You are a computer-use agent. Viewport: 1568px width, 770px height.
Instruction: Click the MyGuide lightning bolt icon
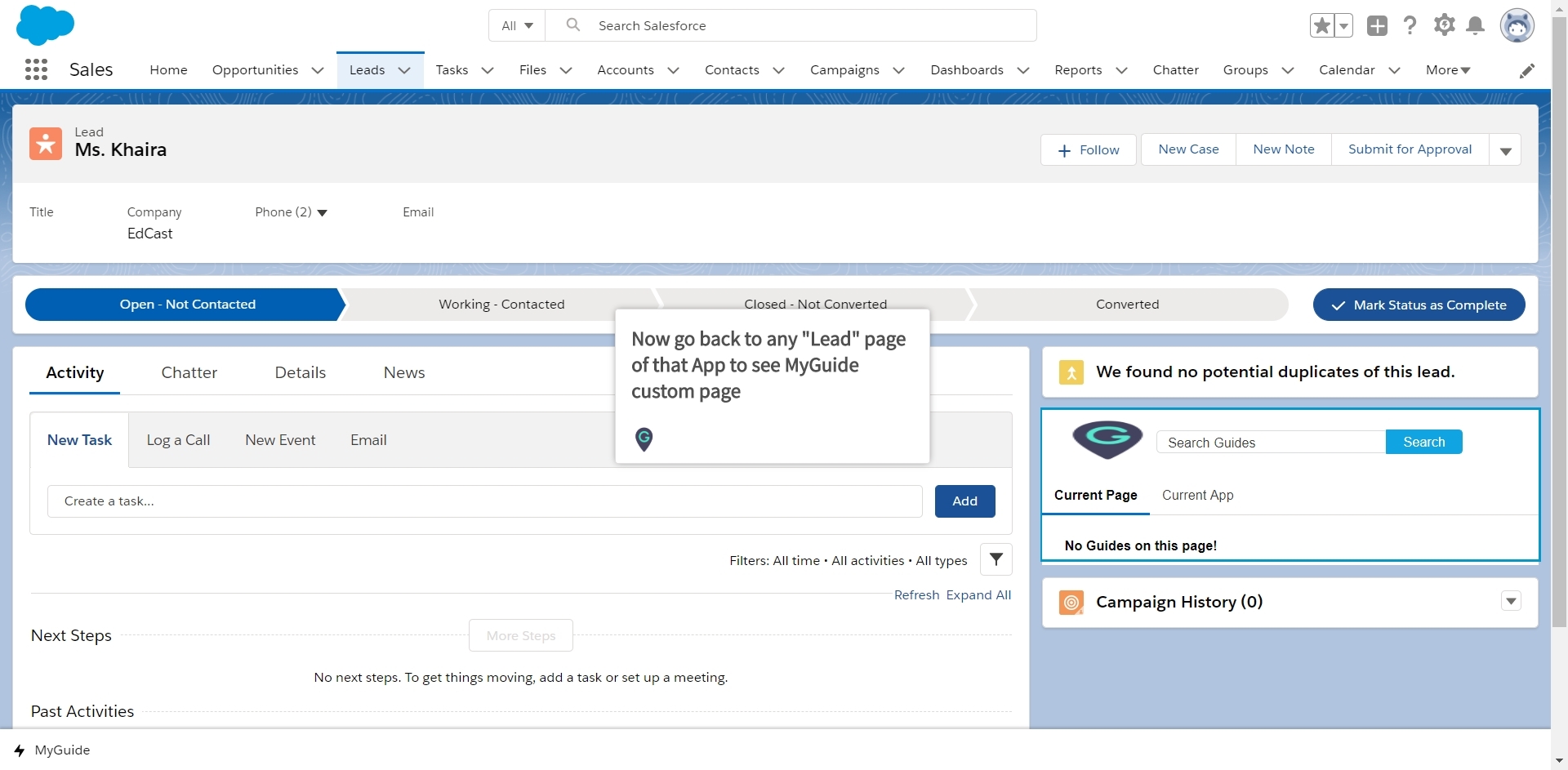point(20,750)
